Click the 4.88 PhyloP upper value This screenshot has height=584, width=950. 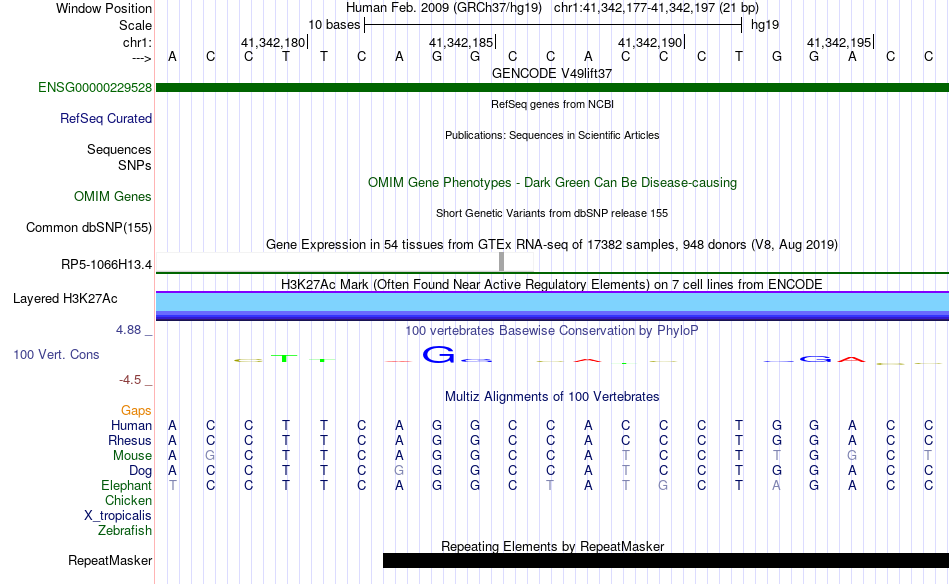[x=128, y=330]
